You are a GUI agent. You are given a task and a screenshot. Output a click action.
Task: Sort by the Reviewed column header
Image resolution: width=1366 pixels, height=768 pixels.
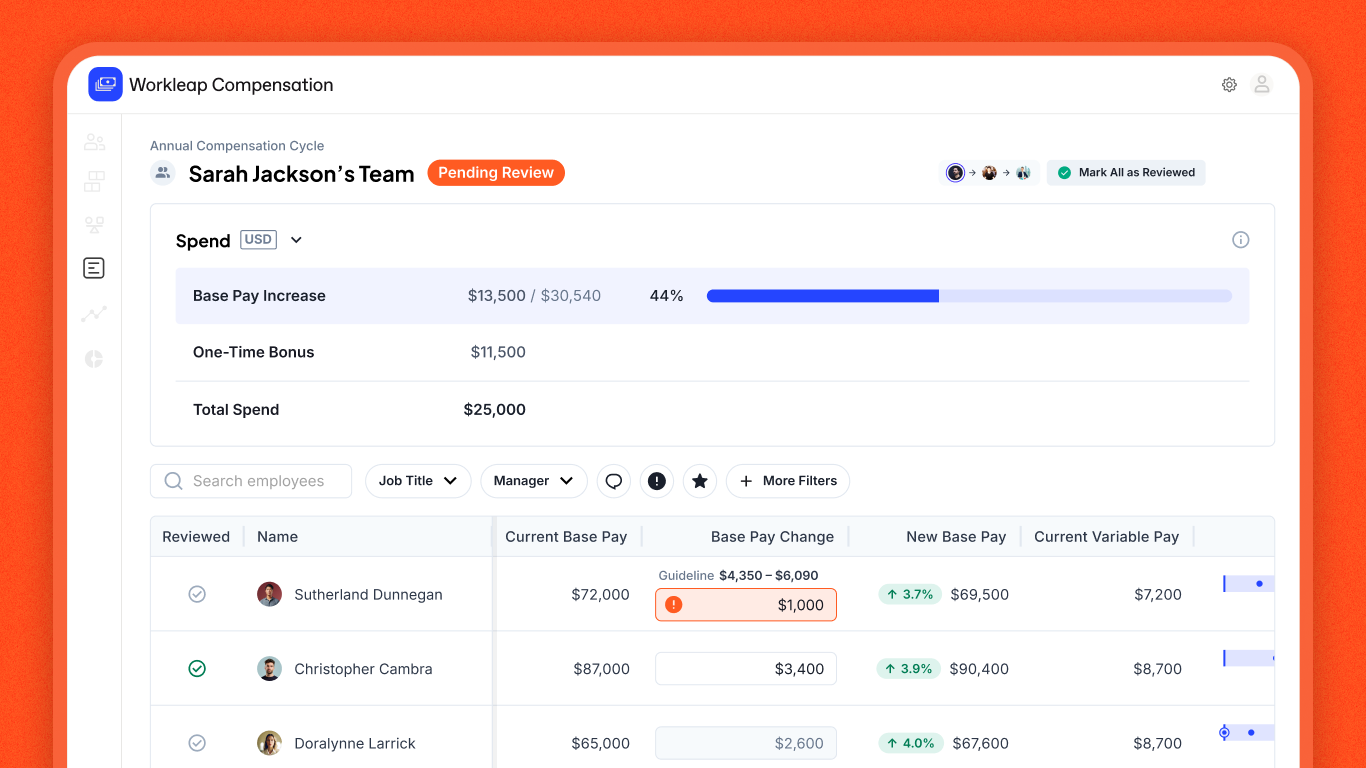pyautogui.click(x=196, y=537)
